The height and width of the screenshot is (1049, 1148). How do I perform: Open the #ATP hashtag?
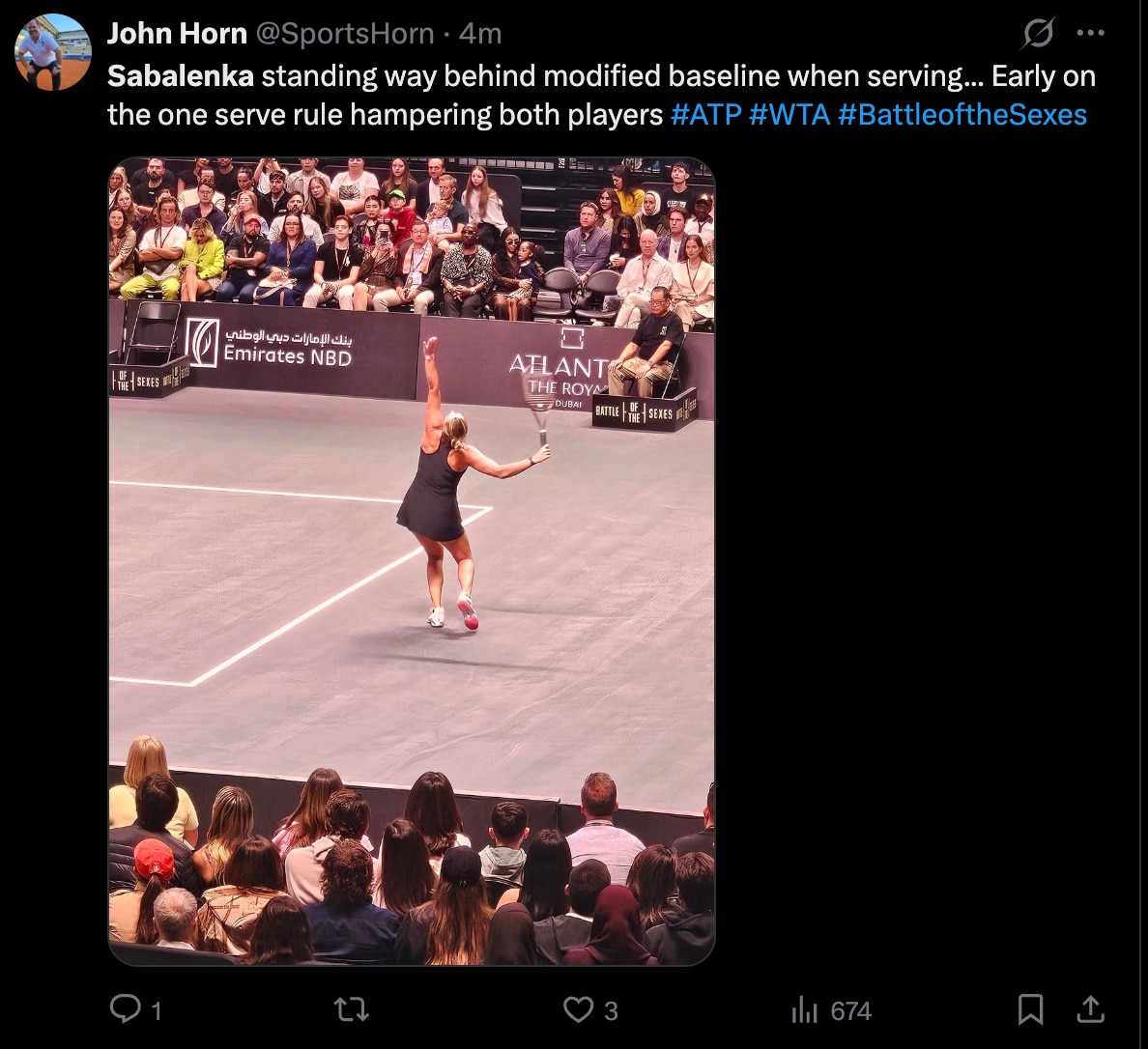pos(705,115)
